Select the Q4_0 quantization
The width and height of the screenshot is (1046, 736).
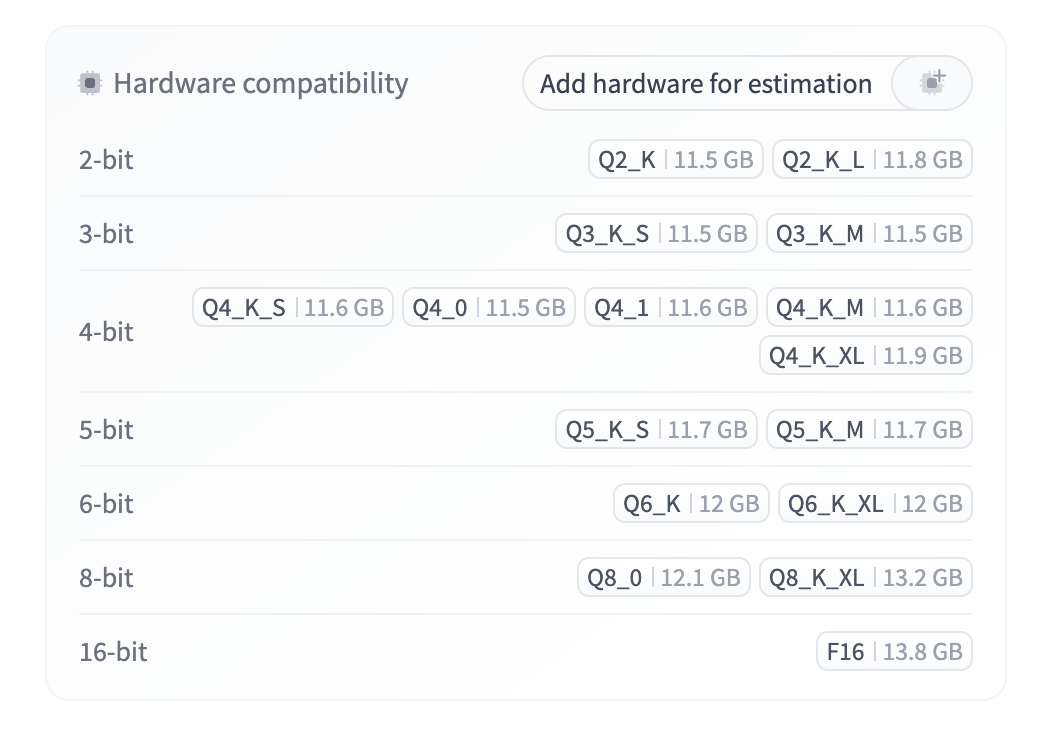[489, 308]
